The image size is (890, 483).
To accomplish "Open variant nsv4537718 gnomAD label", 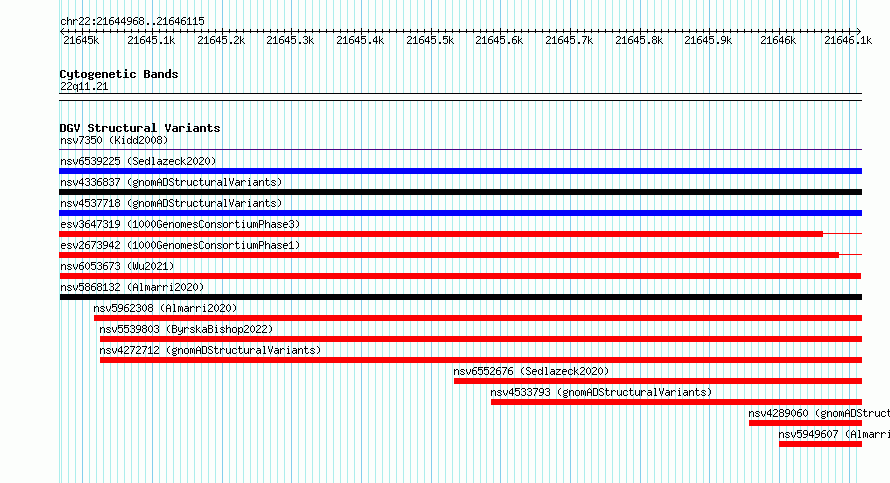I will 171,203.
